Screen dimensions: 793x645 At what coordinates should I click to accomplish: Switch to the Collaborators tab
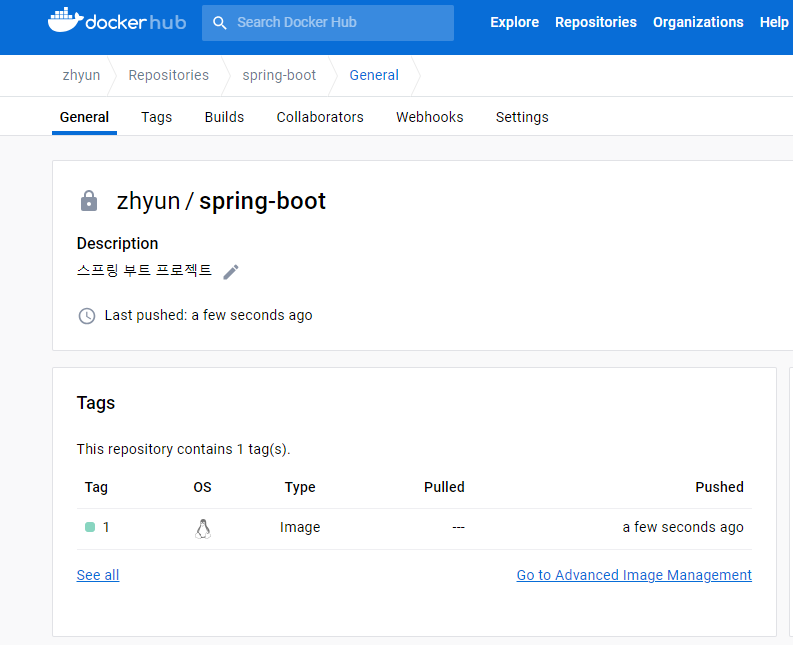(320, 117)
